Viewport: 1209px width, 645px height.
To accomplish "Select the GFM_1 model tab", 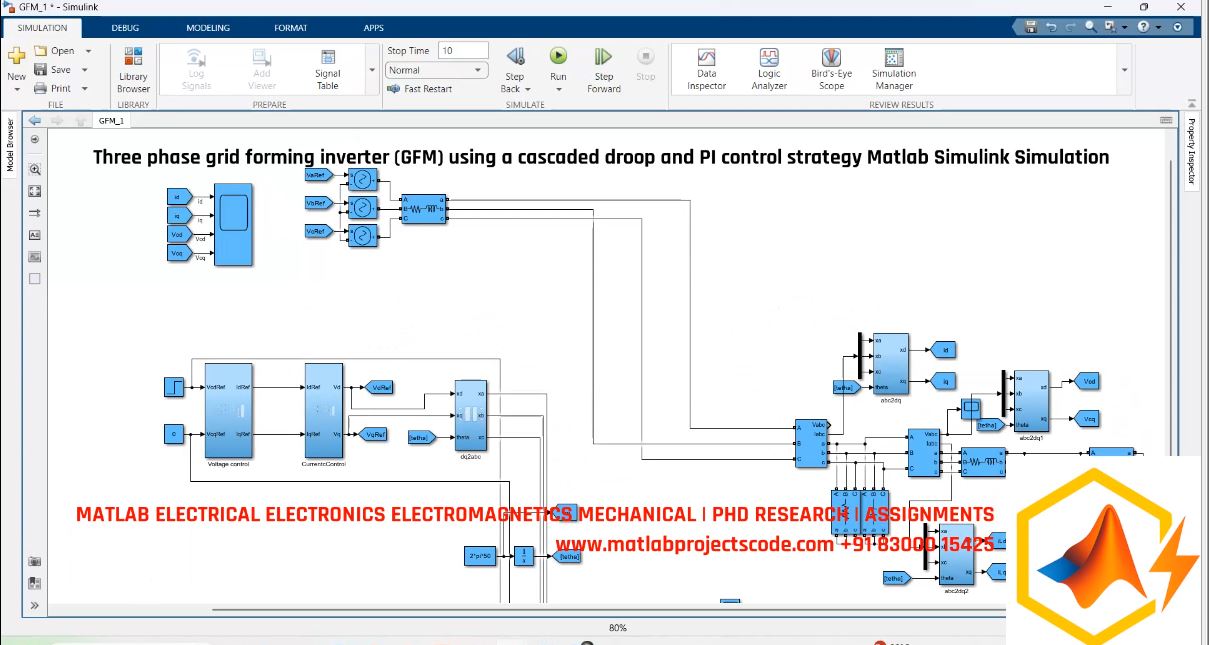I will tap(113, 122).
